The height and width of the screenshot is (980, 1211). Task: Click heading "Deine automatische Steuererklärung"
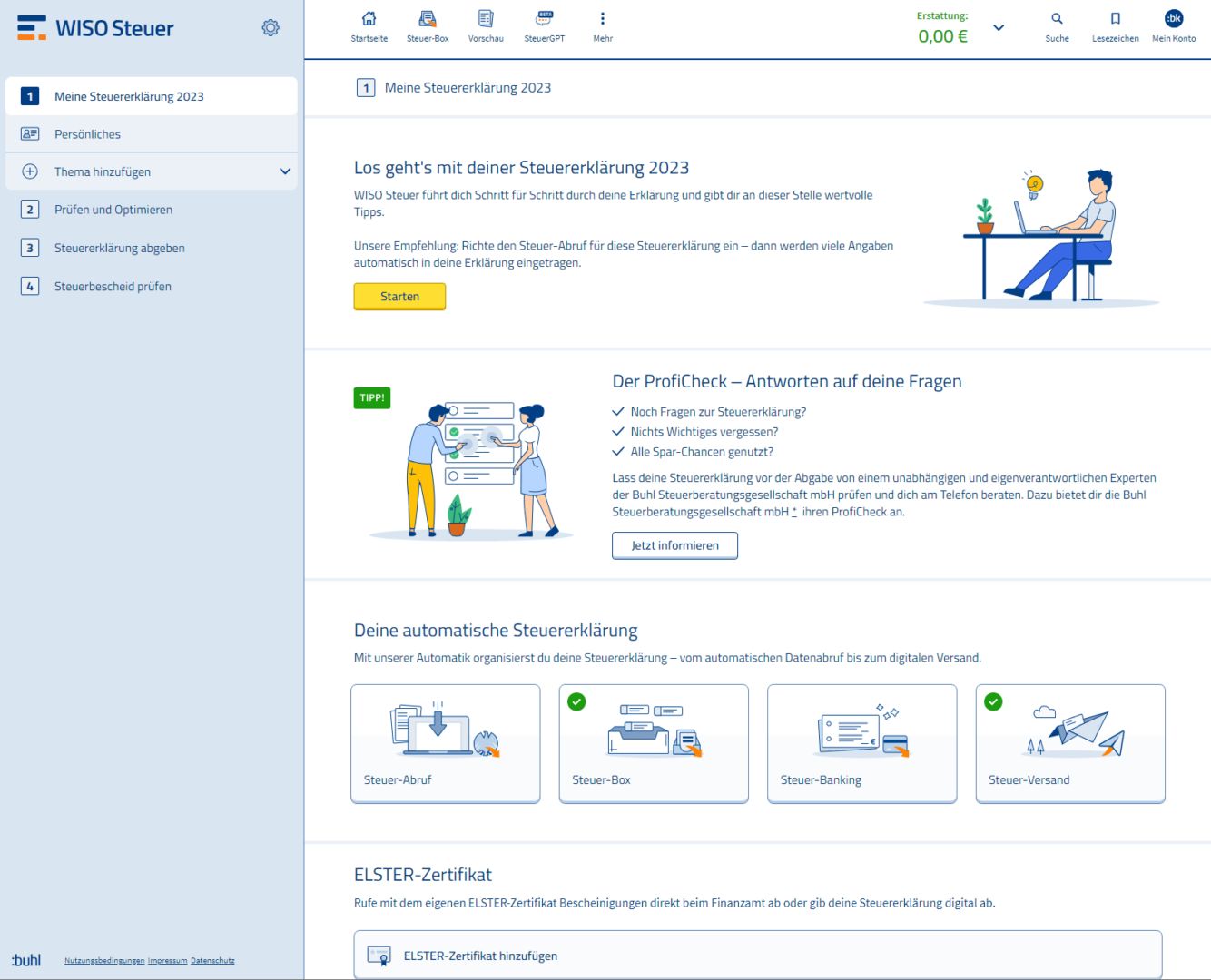pos(496,631)
